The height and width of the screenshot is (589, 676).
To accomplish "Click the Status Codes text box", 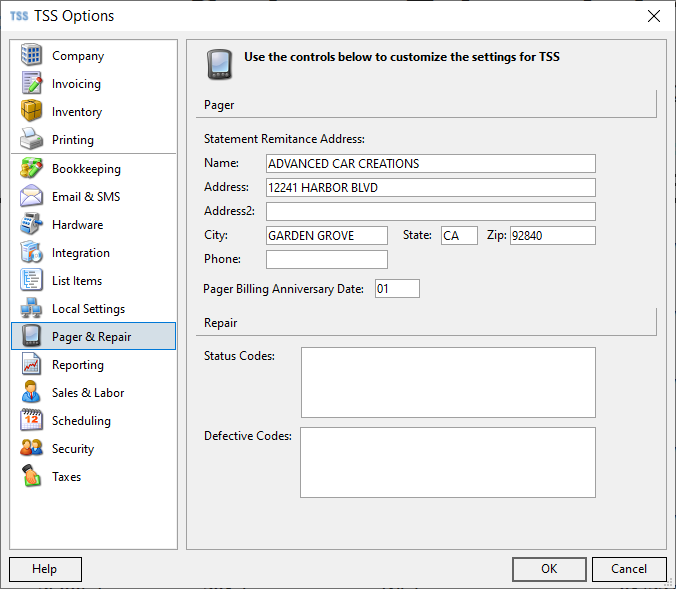I will (448, 382).
